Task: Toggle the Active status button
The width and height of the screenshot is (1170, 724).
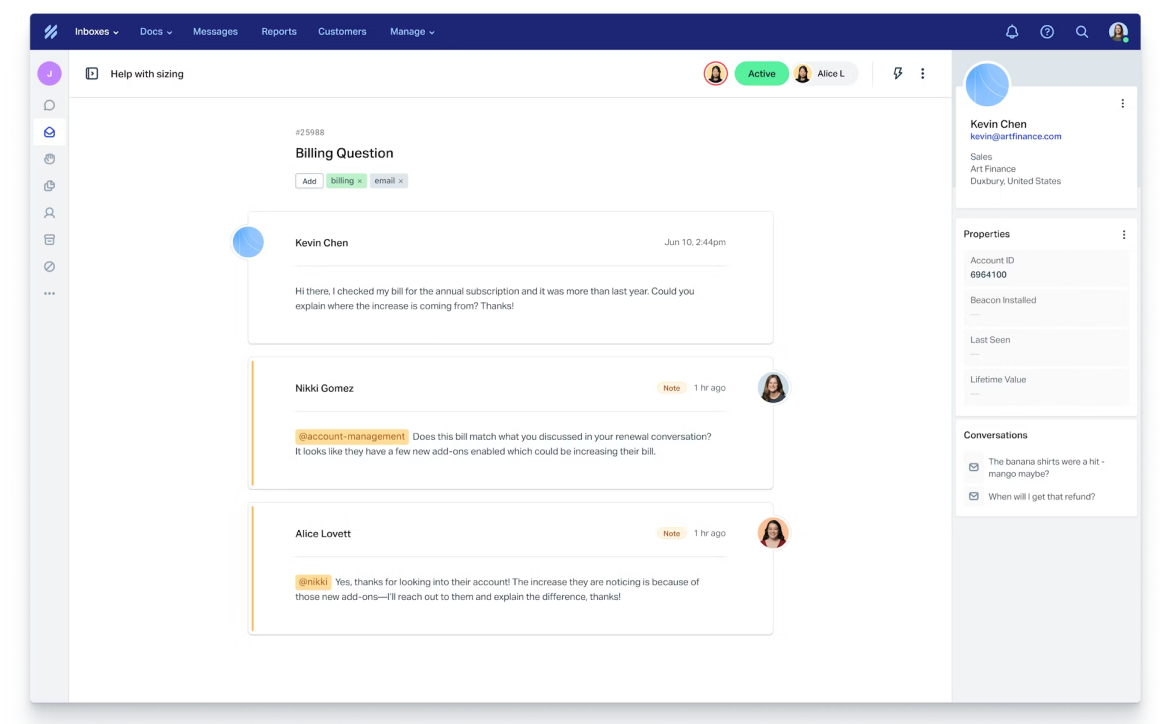Action: [761, 74]
